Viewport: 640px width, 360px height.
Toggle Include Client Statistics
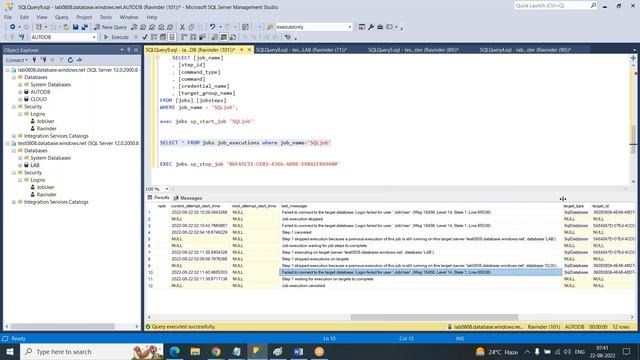click(202, 37)
